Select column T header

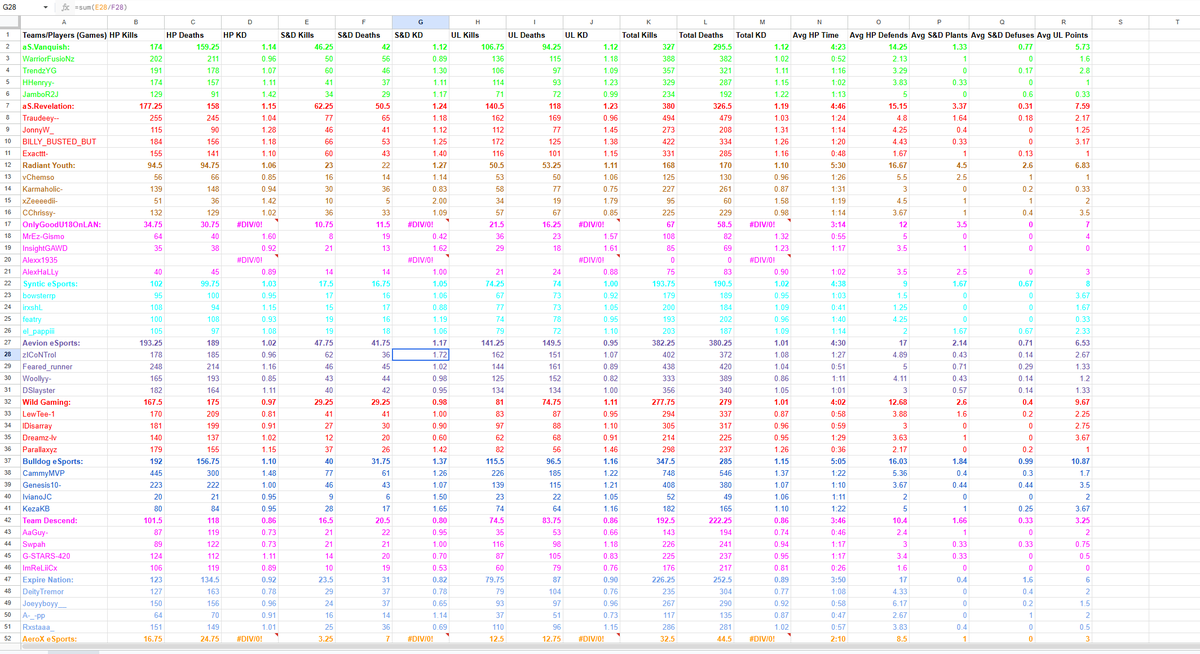click(x=1175, y=20)
